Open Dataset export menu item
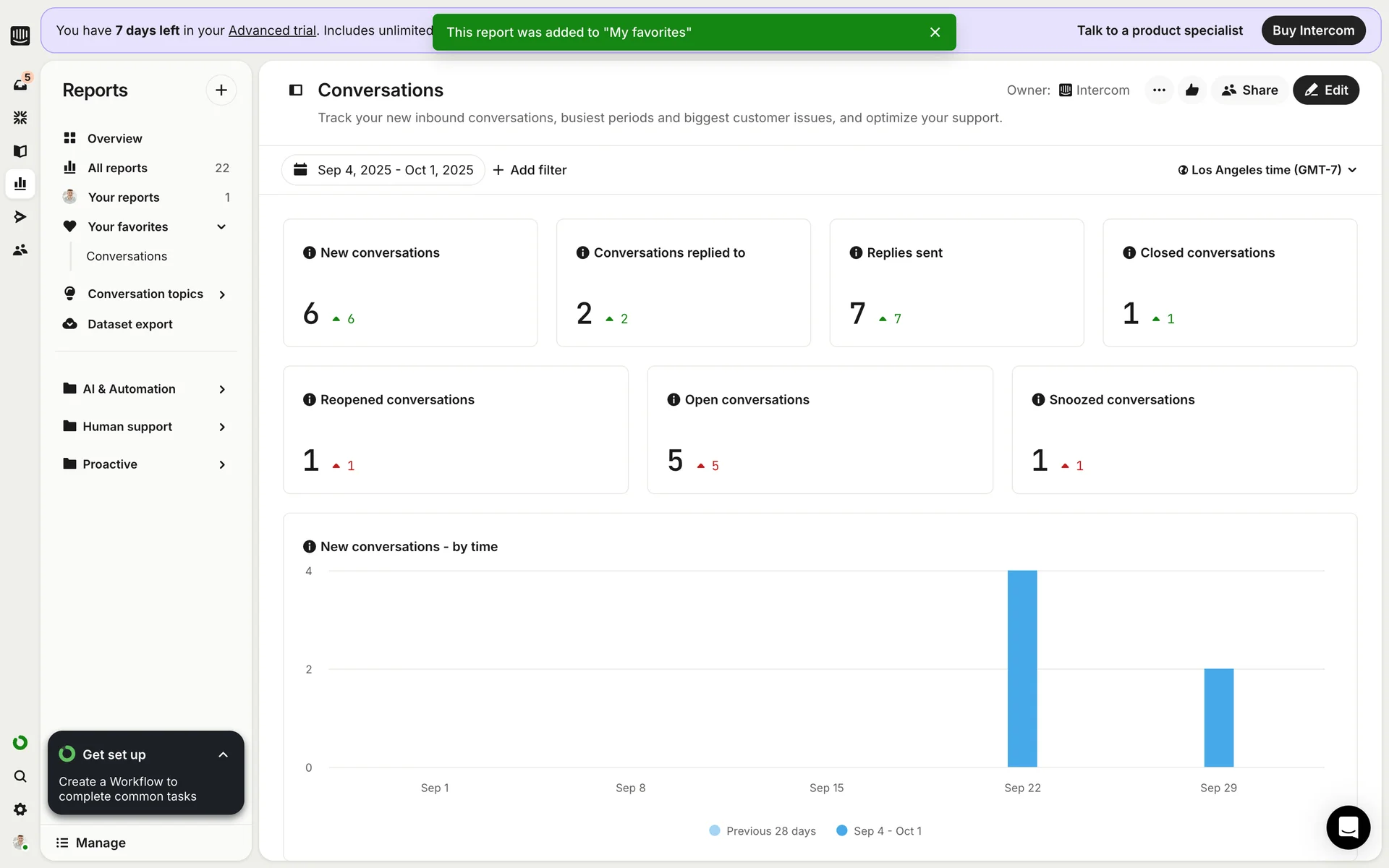The image size is (1389, 868). pyautogui.click(x=129, y=324)
